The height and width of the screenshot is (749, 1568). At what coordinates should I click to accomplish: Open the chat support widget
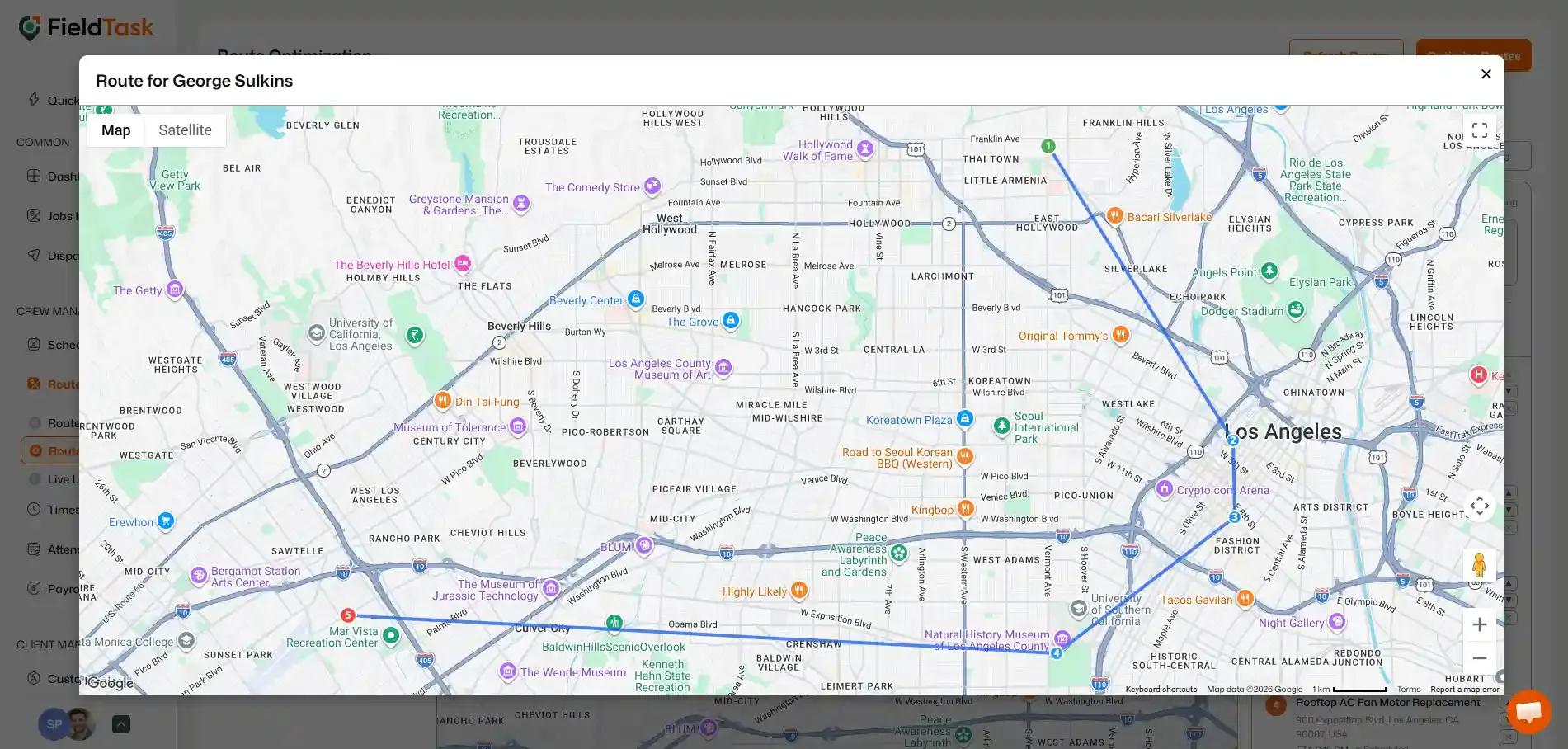click(x=1528, y=711)
